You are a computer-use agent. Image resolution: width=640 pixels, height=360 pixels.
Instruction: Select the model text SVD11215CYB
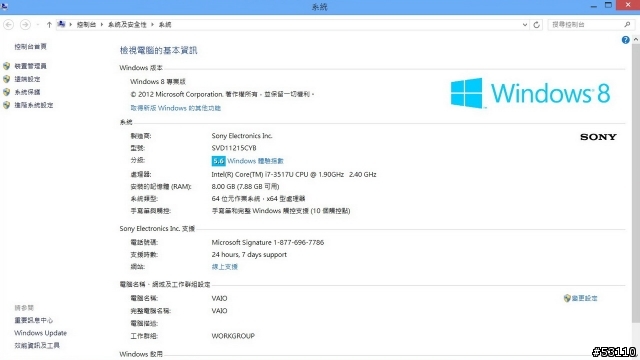point(234,148)
